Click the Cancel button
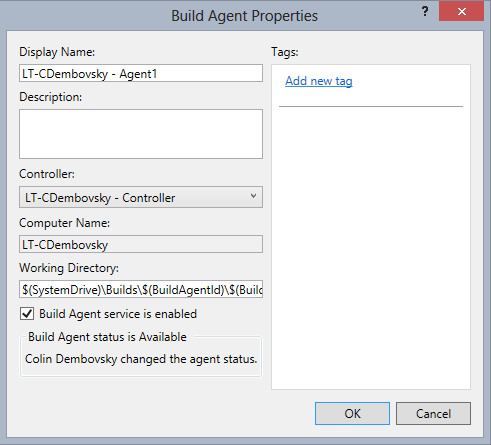Screen dimensions: 491x445 click(x=433, y=413)
